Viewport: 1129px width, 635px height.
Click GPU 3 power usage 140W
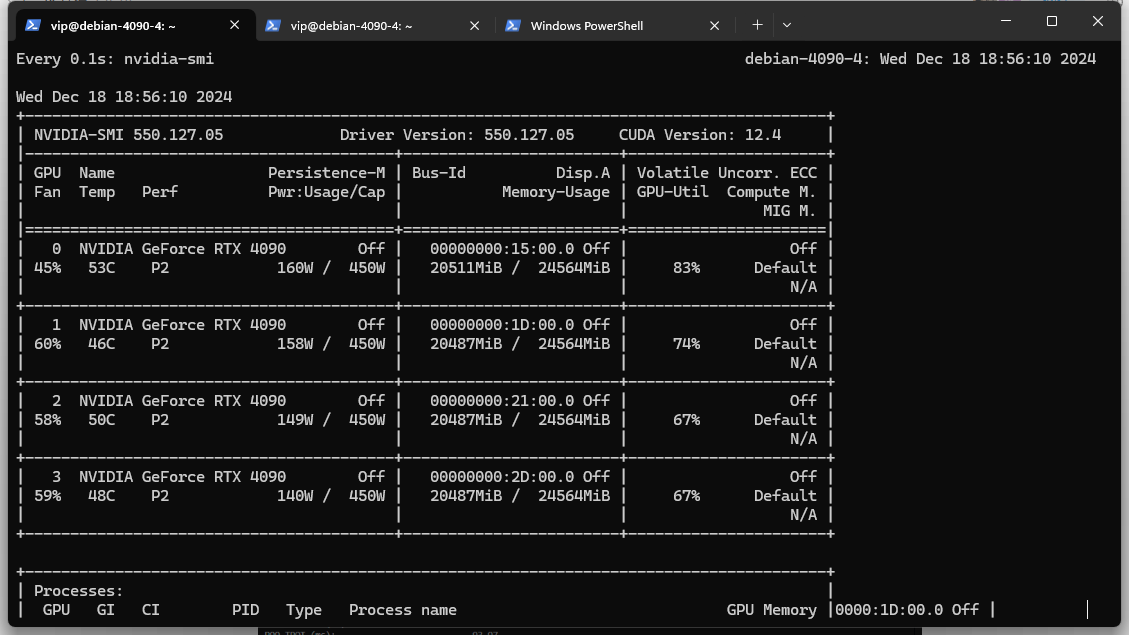coord(295,496)
